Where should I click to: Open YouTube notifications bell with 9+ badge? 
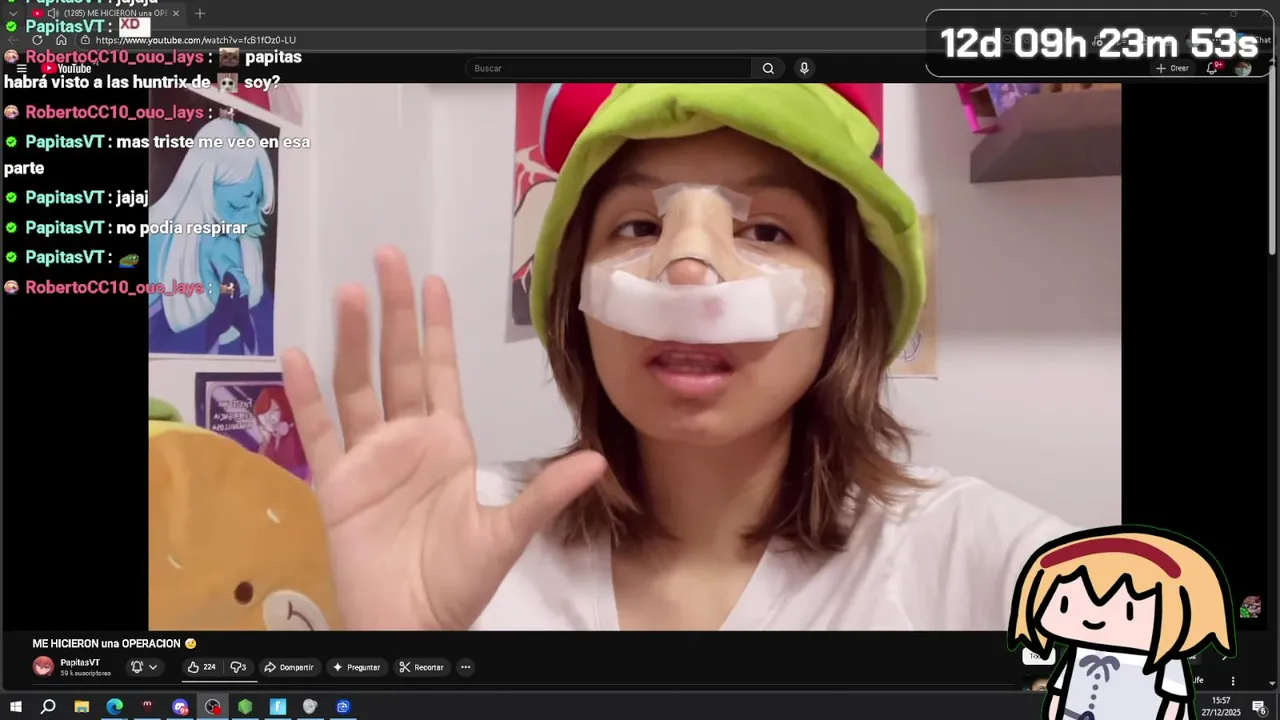pyautogui.click(x=1213, y=68)
